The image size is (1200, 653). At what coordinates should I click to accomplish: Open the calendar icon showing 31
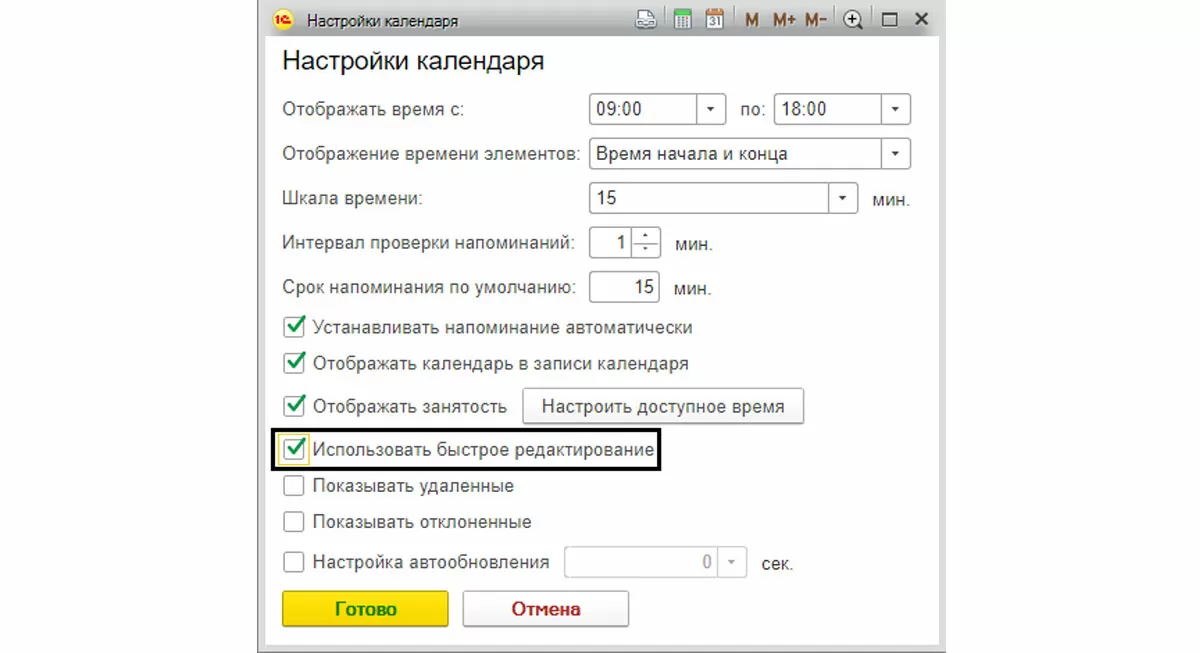pyautogui.click(x=714, y=19)
